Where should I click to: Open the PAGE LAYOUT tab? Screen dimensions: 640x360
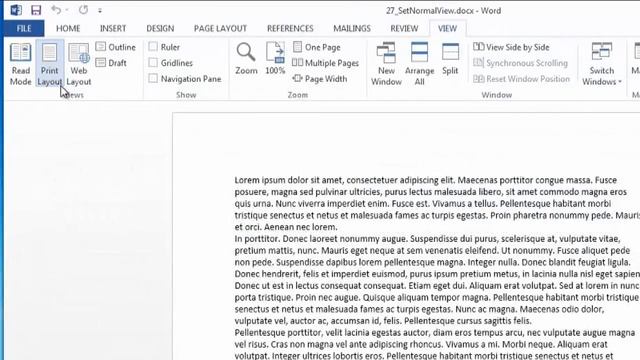point(220,28)
